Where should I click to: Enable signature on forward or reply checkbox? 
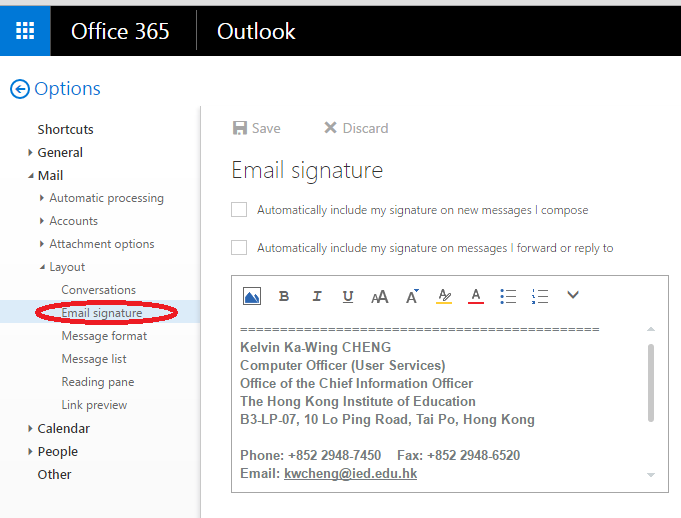239,247
